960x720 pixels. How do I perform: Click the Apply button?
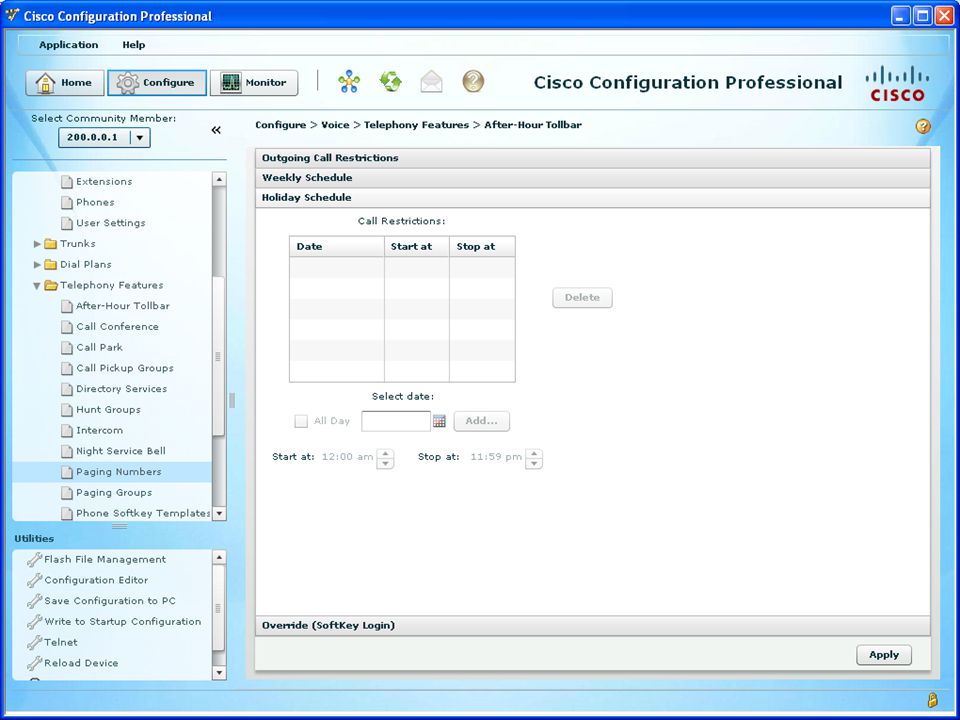[x=883, y=655]
